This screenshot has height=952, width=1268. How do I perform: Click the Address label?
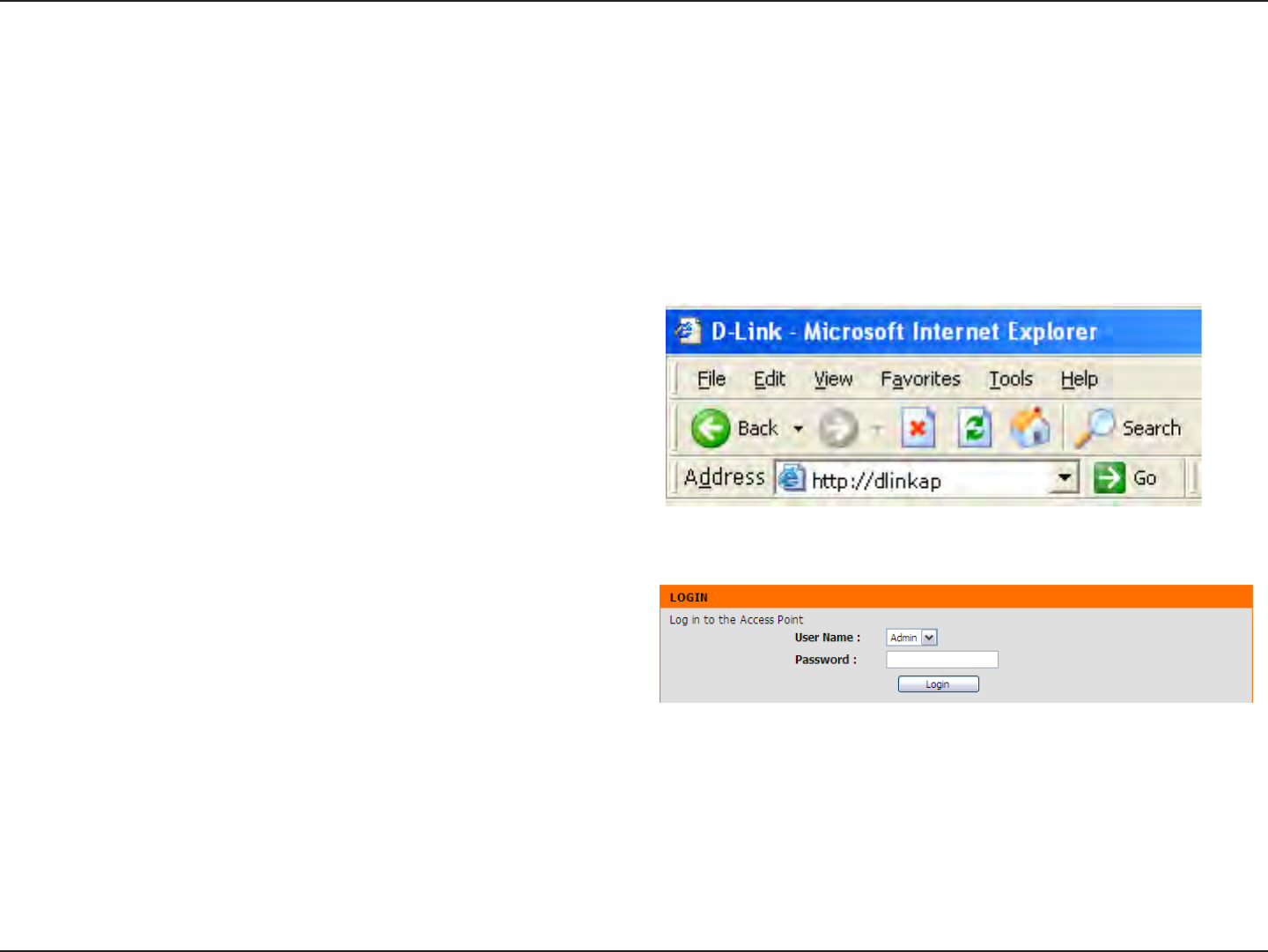pos(724,477)
